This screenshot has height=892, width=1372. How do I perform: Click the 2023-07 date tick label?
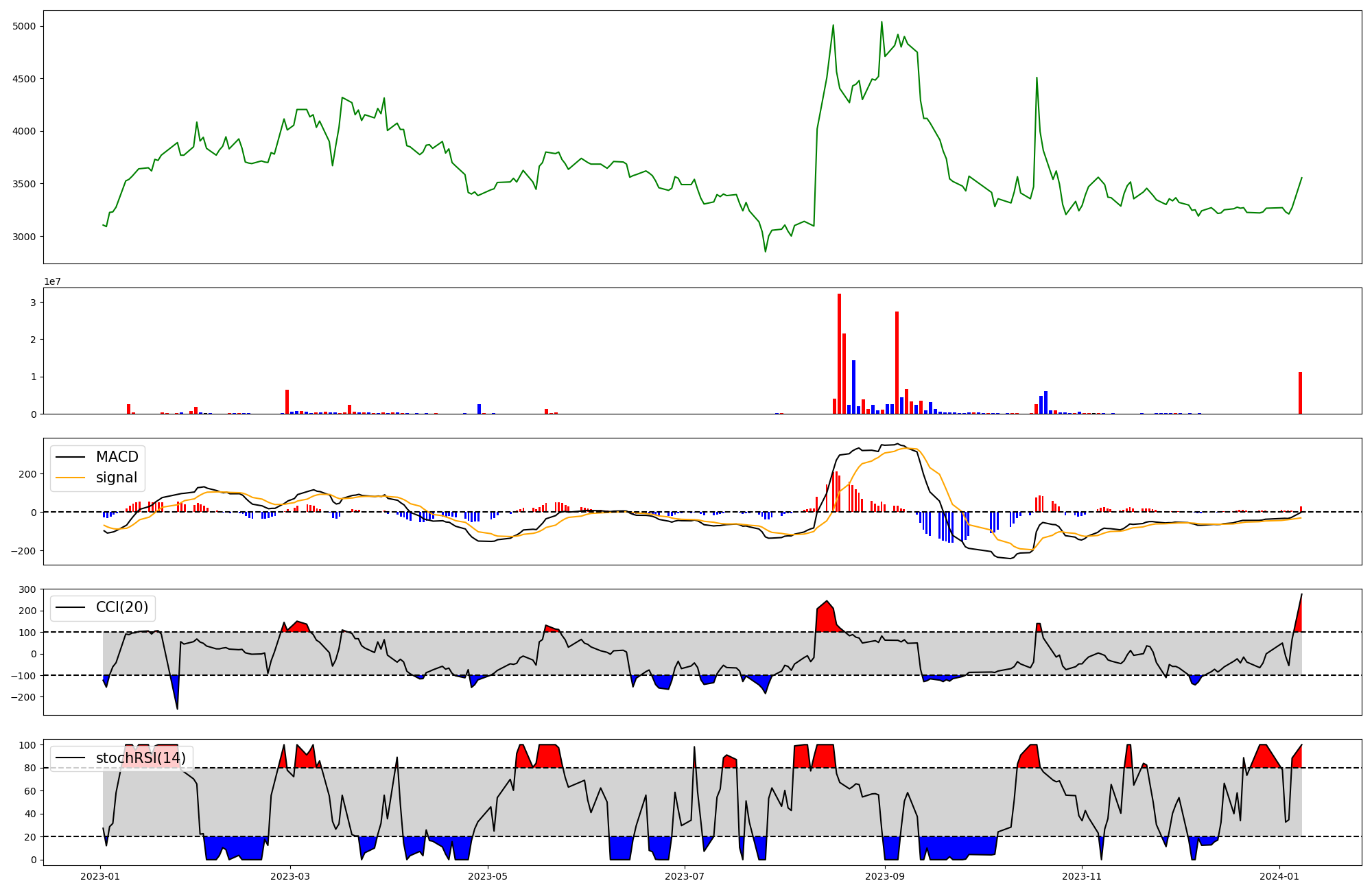coord(685,876)
